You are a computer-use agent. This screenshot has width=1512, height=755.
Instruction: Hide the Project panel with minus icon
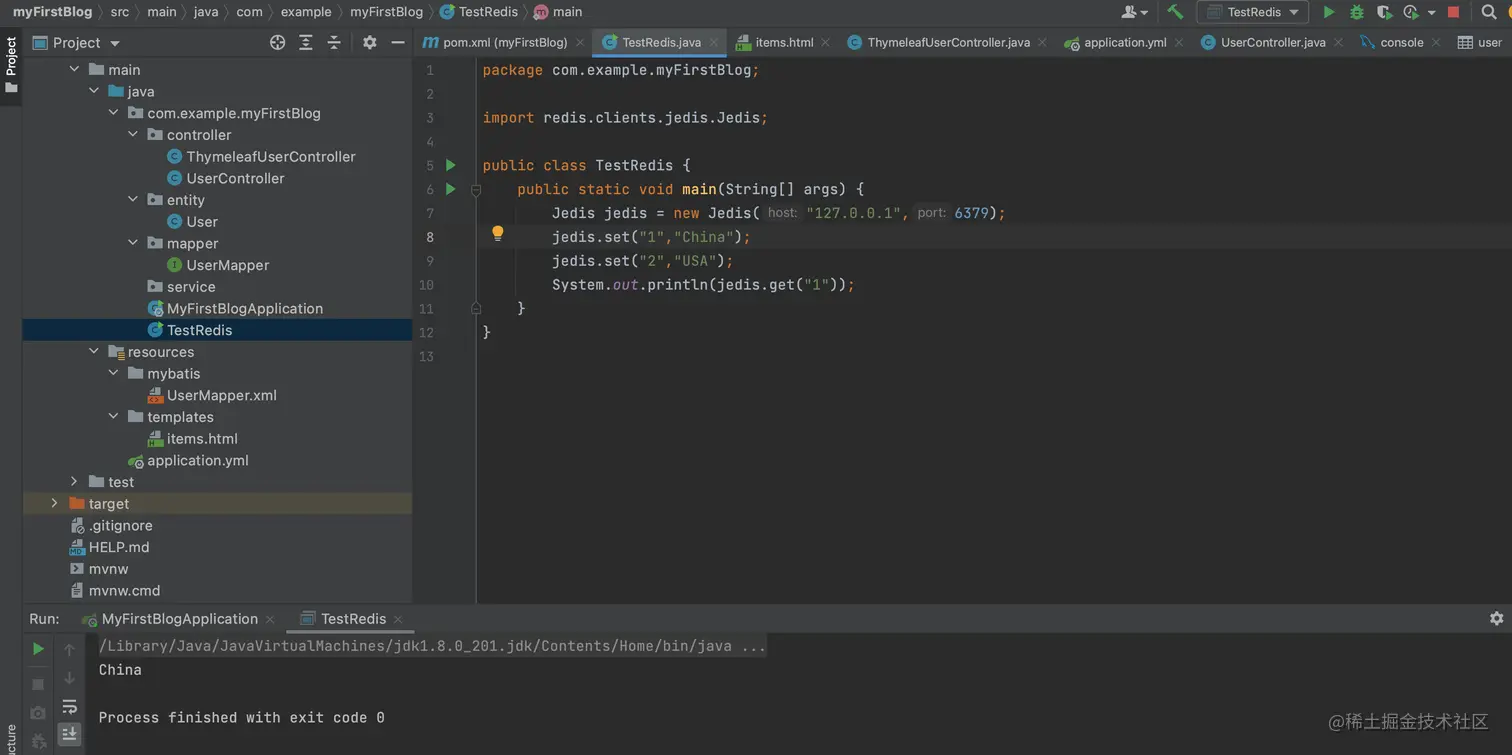[x=398, y=42]
